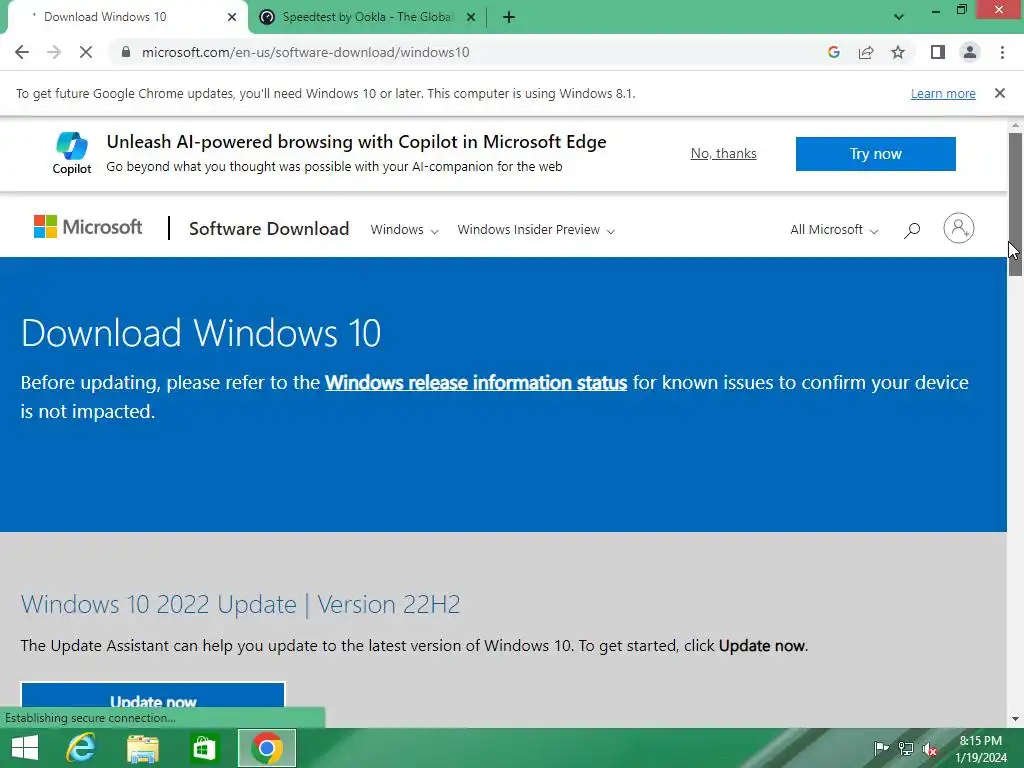Open Windows Store from taskbar

tap(204, 748)
